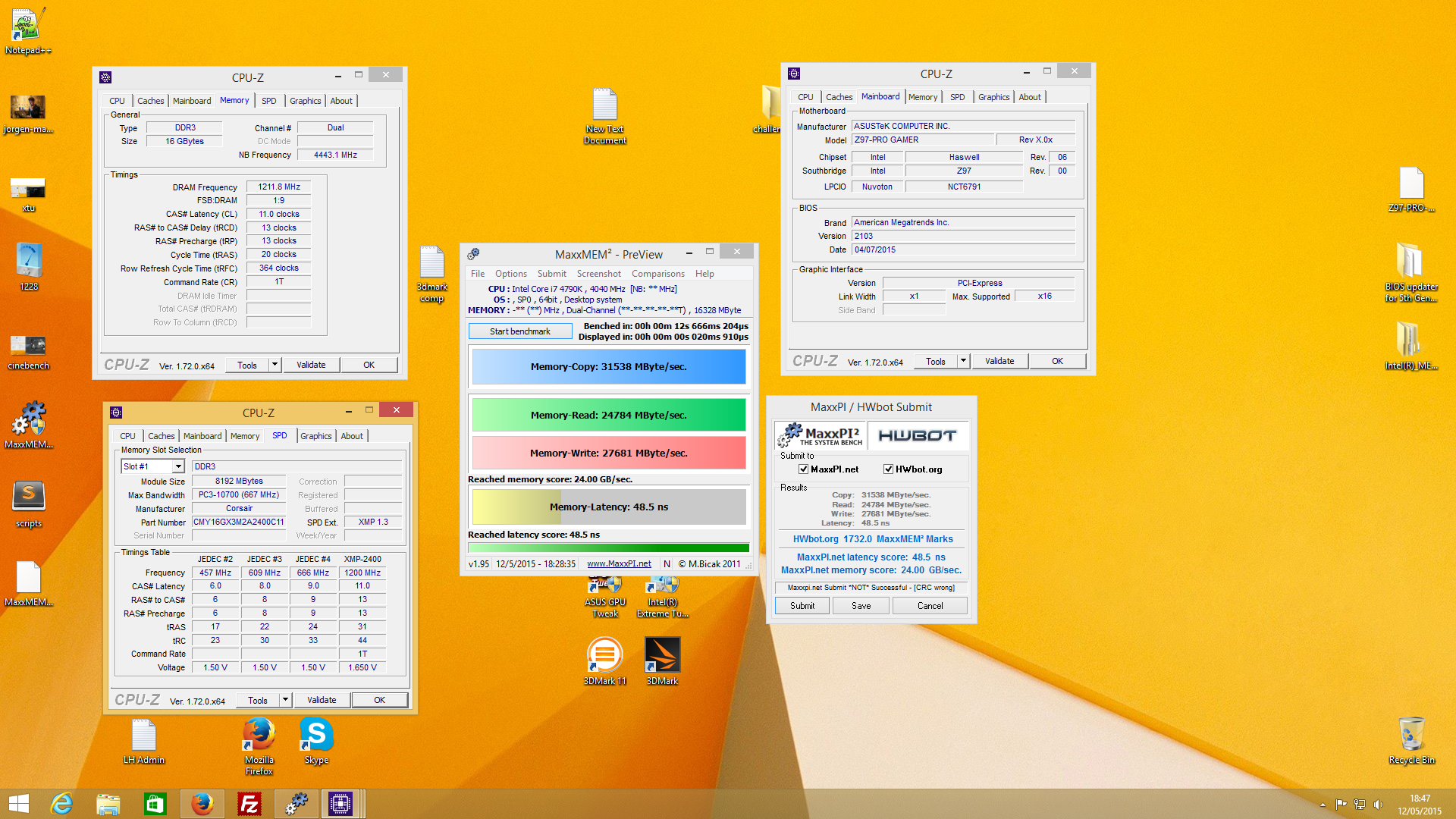1456x819 pixels.
Task: Click the Part Number field CMY16GX3M2A2400C11
Action: point(239,522)
